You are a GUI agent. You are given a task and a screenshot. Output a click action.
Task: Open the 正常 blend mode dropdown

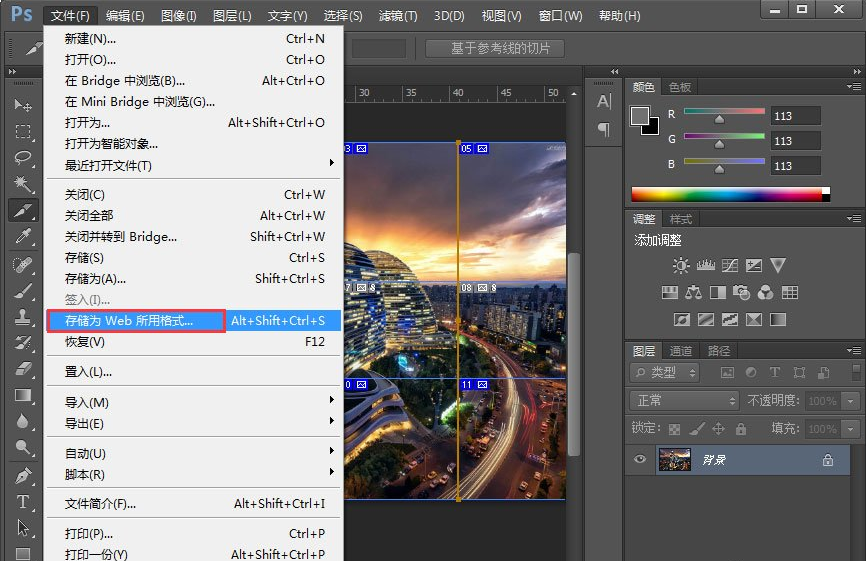(686, 400)
